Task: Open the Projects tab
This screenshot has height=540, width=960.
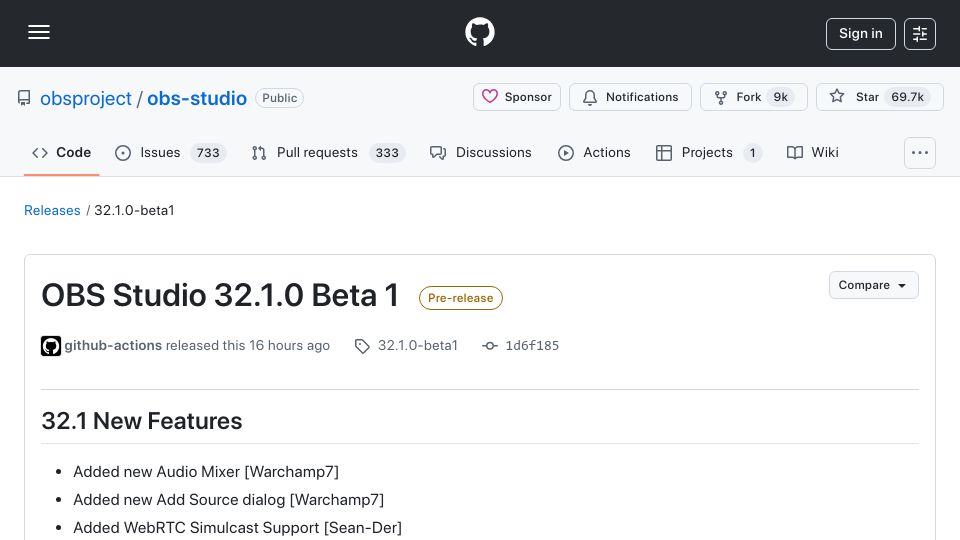Action: [x=708, y=152]
